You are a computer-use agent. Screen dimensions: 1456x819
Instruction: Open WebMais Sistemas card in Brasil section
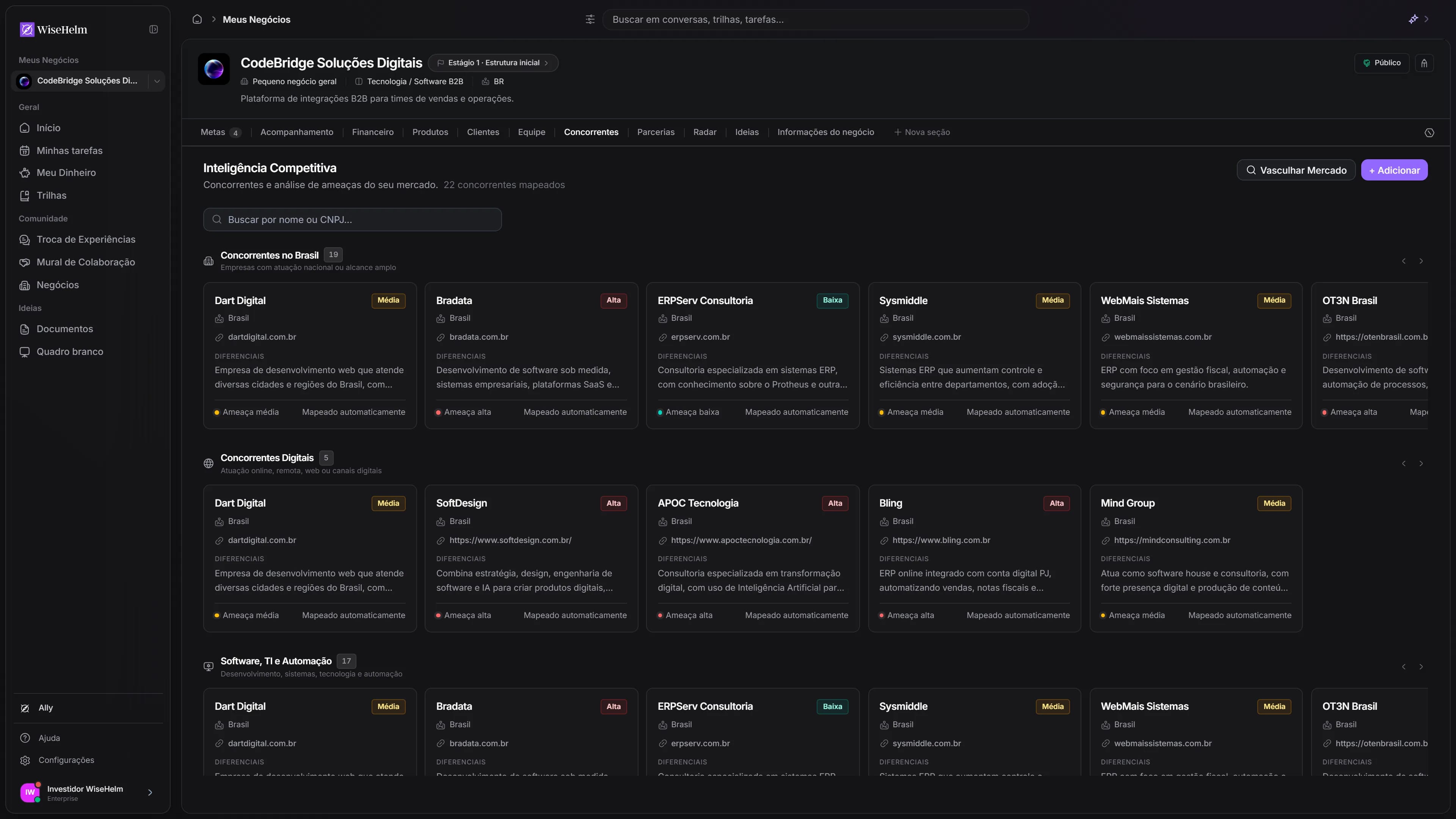[x=1196, y=356]
